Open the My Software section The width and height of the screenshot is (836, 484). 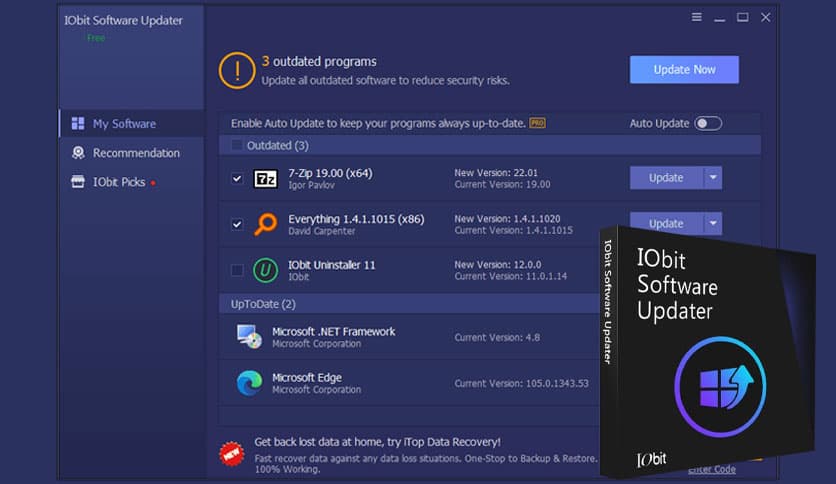(131, 124)
